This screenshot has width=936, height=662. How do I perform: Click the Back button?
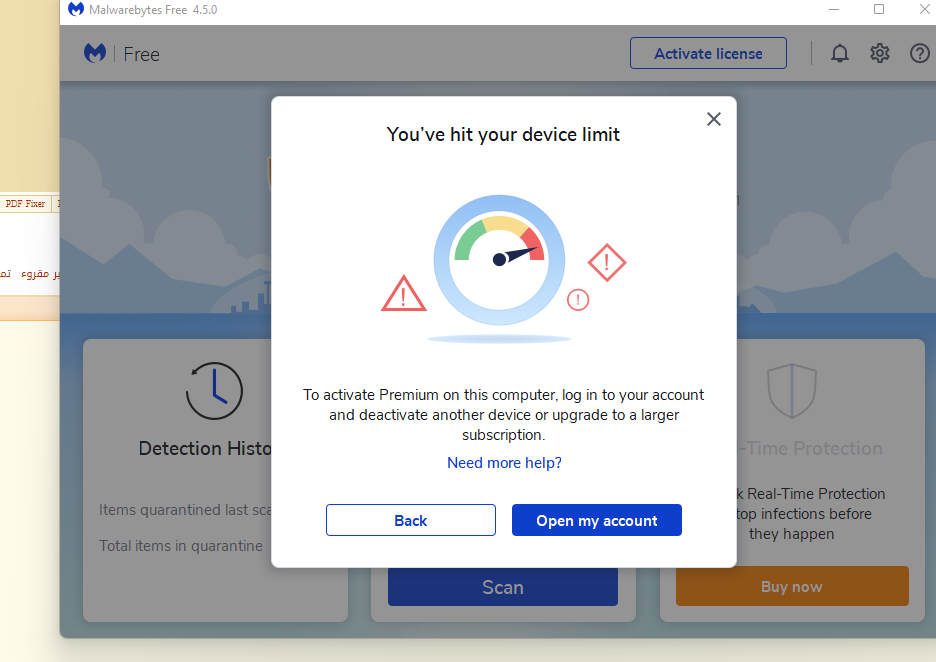click(x=411, y=520)
